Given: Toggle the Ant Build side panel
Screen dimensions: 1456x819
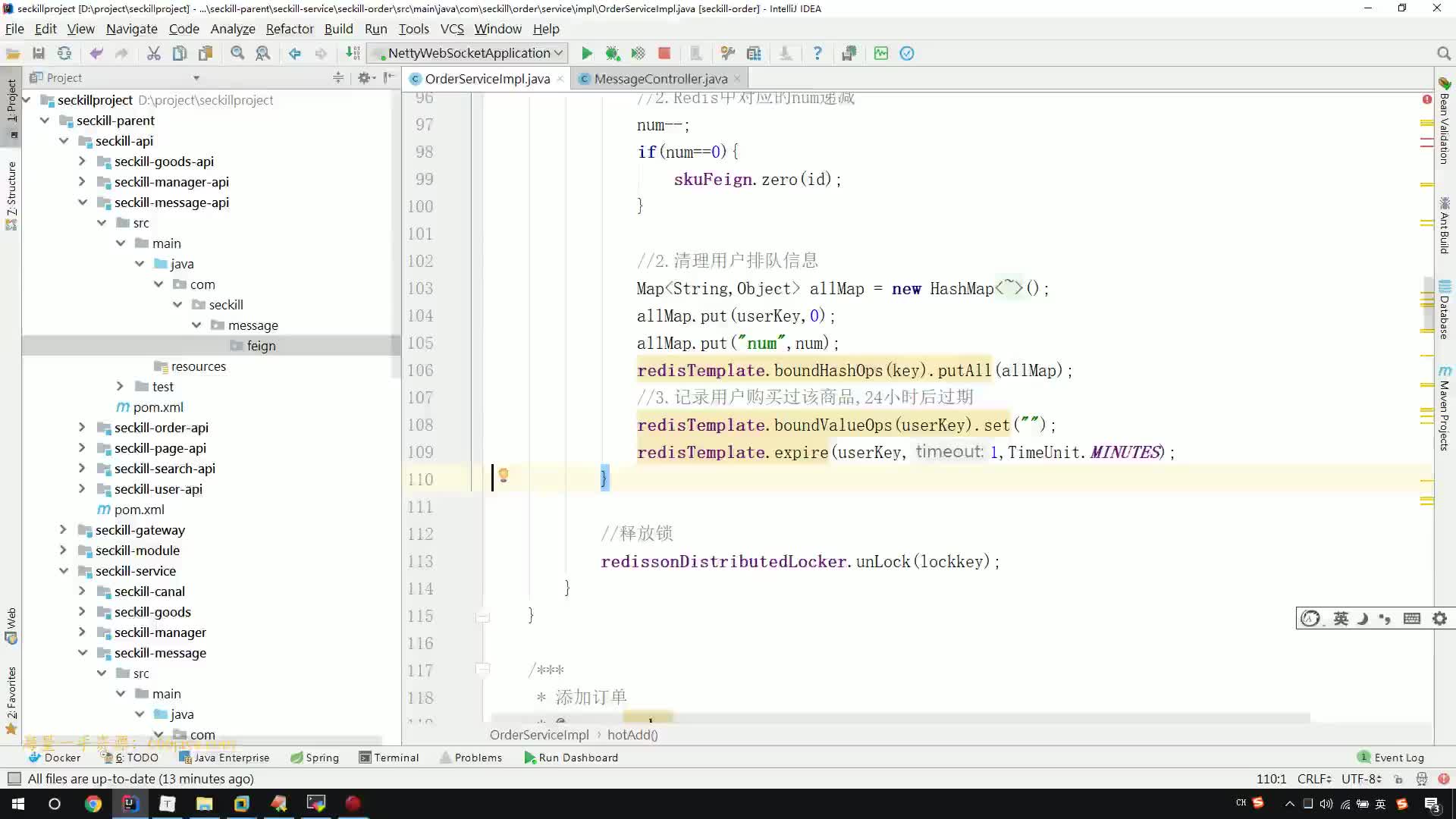Looking at the screenshot, I should pyautogui.click(x=1445, y=226).
